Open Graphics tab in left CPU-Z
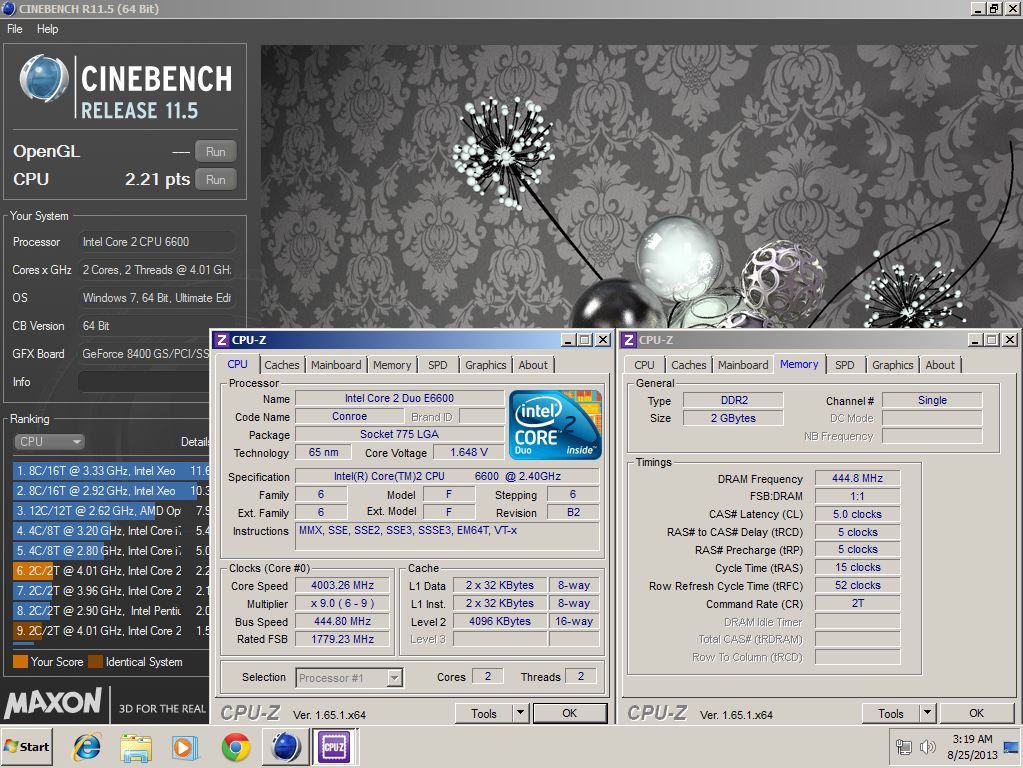This screenshot has width=1023, height=768. pos(485,365)
